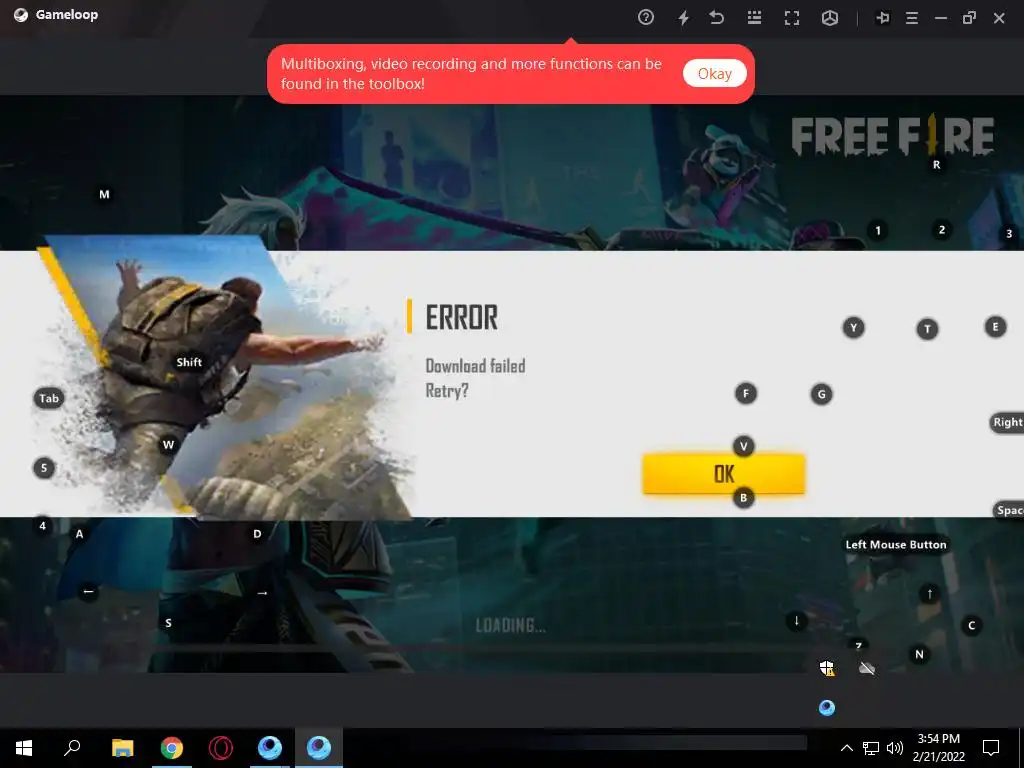The image size is (1024, 768).
Task: Open the network status tray icon
Action: pyautogui.click(x=871, y=748)
